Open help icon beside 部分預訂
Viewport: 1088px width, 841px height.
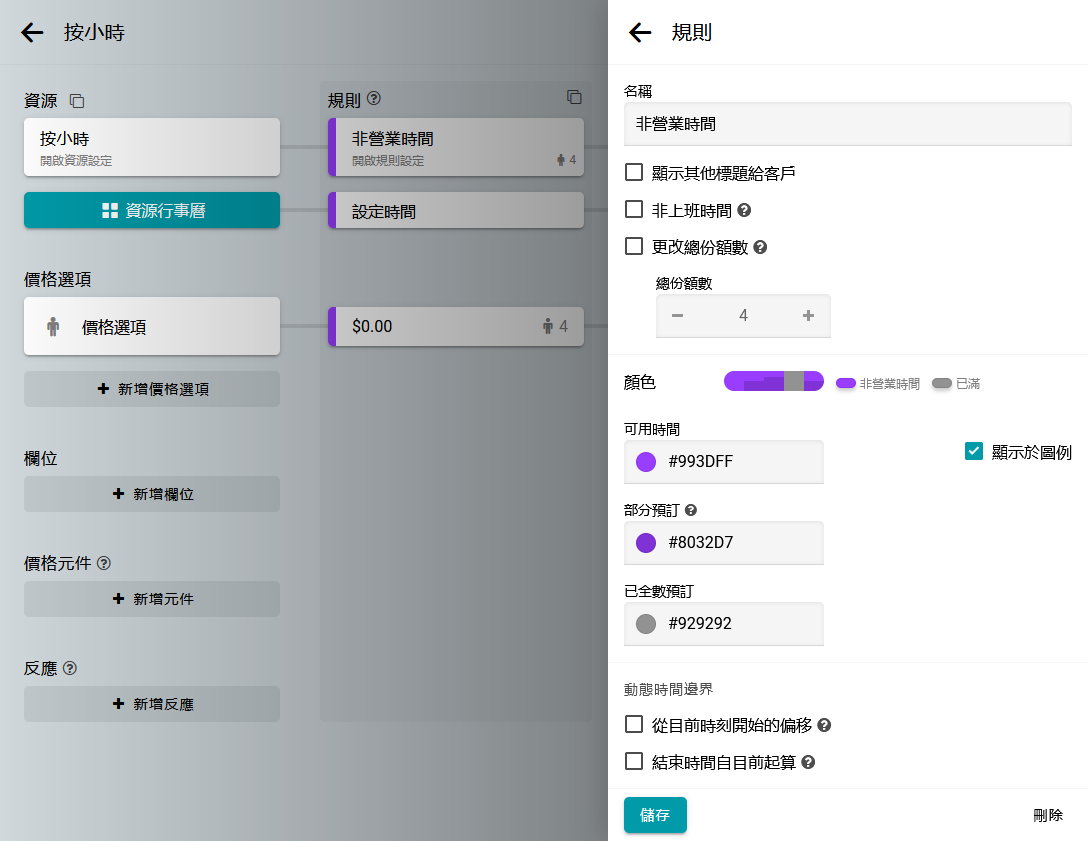point(691,510)
